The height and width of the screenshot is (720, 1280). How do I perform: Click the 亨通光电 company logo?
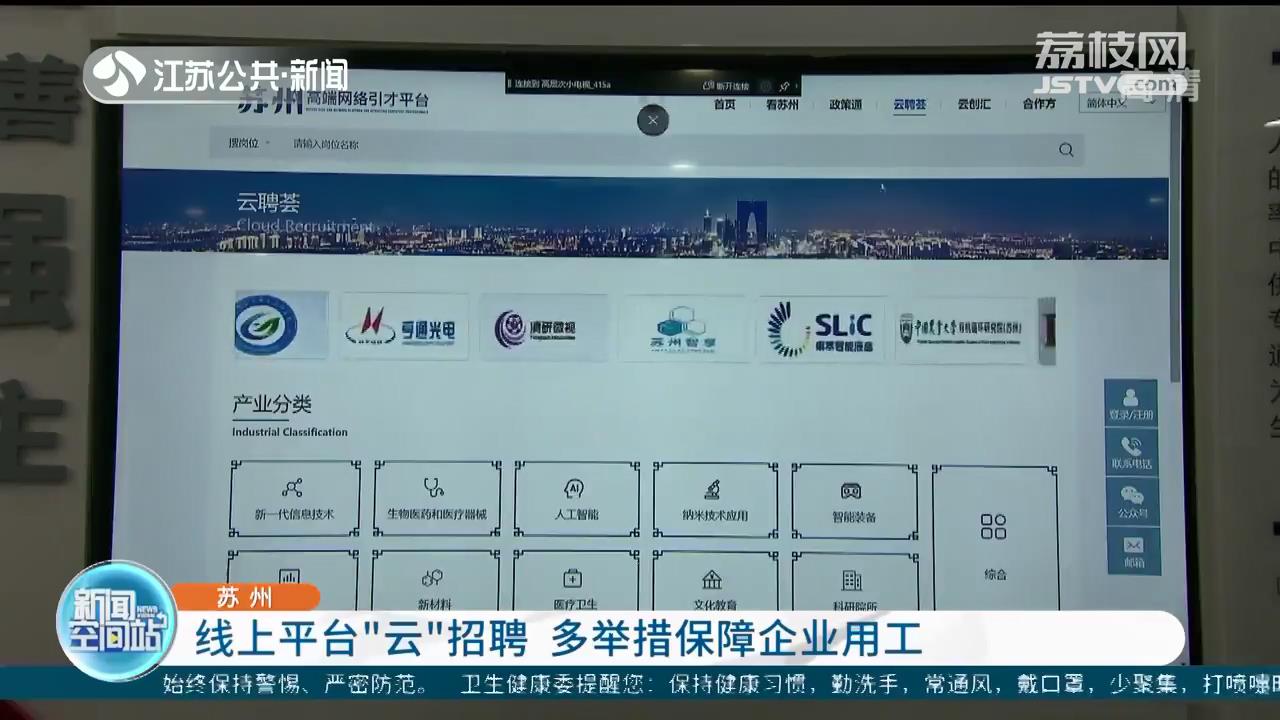[404, 327]
